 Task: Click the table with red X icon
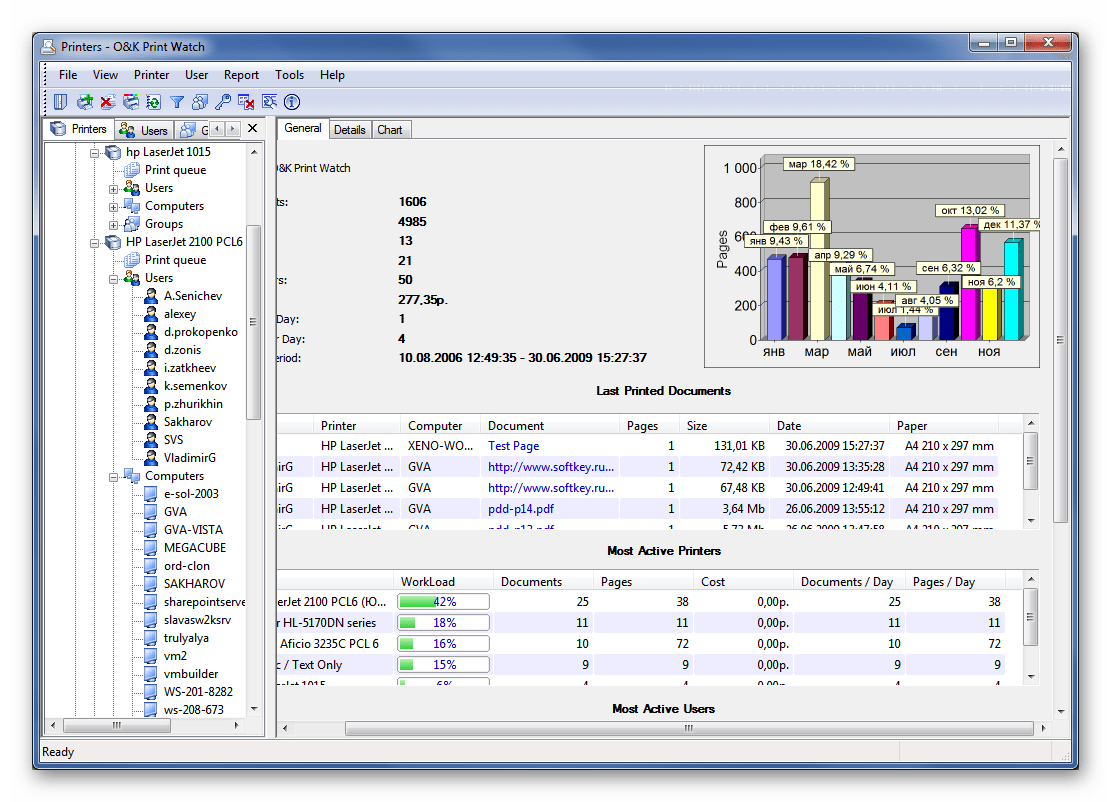(246, 102)
